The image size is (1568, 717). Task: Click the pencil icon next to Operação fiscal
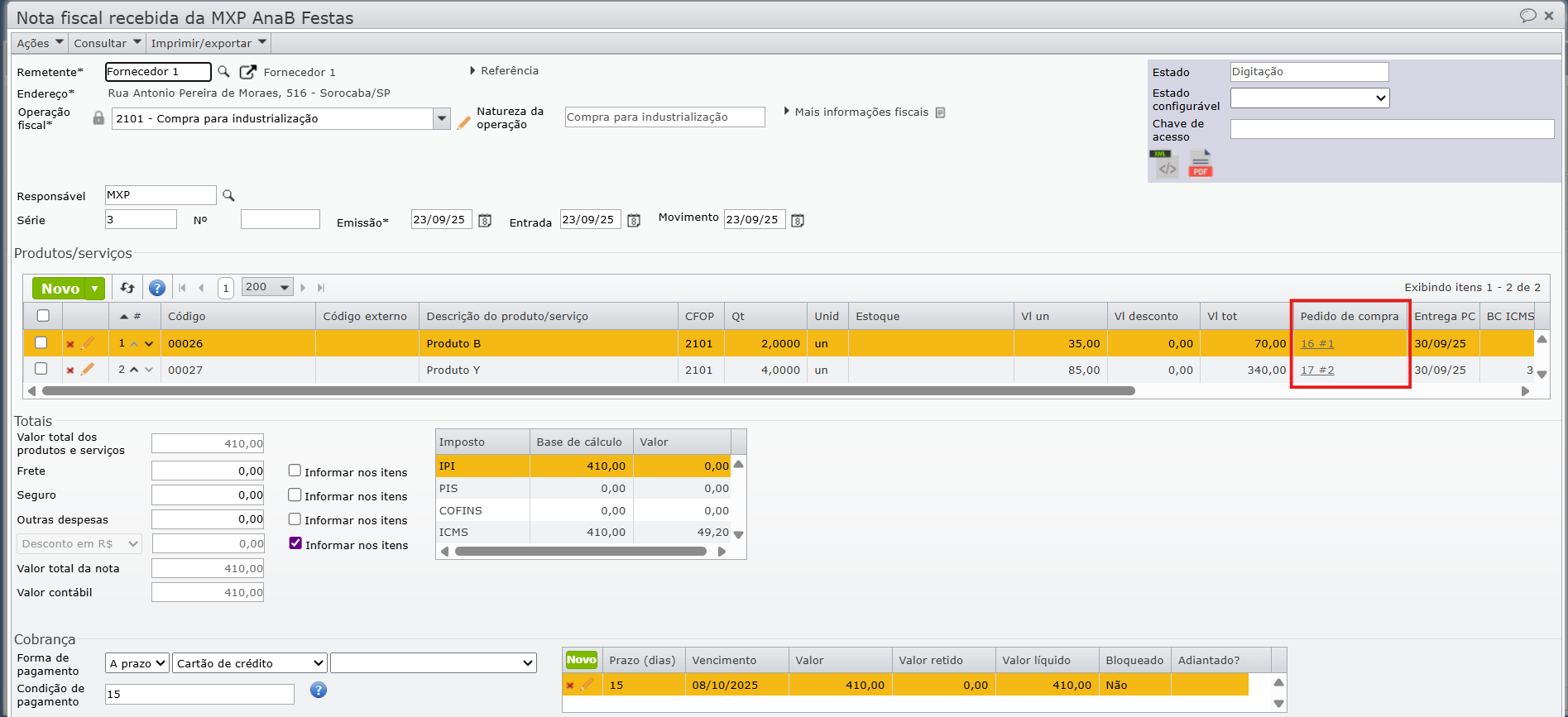(464, 122)
